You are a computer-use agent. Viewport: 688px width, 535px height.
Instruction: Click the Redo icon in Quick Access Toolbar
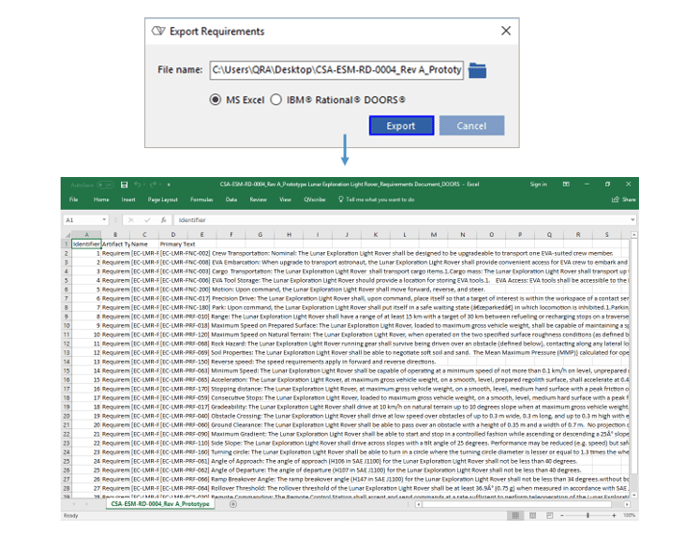pos(153,185)
